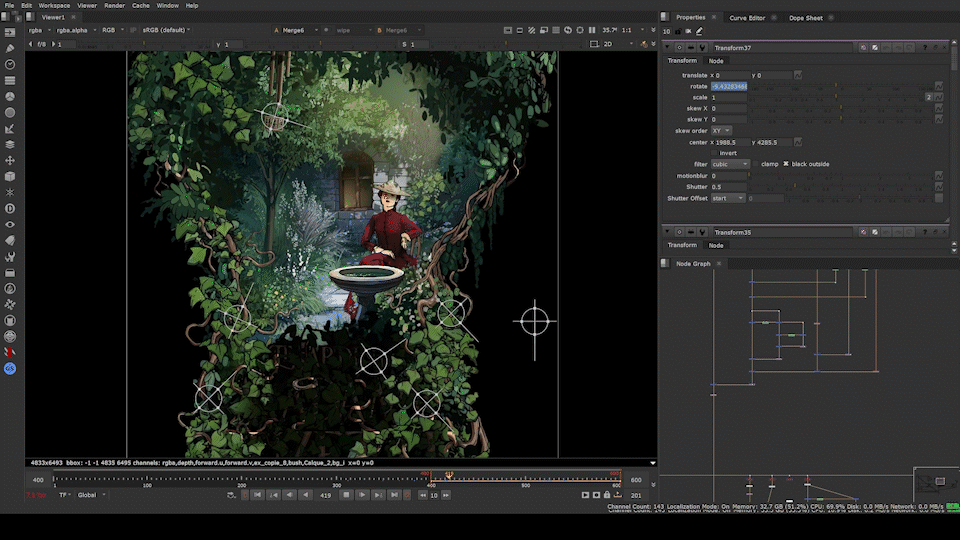
Task: Open the skew order XY dropdown
Action: [x=721, y=131]
